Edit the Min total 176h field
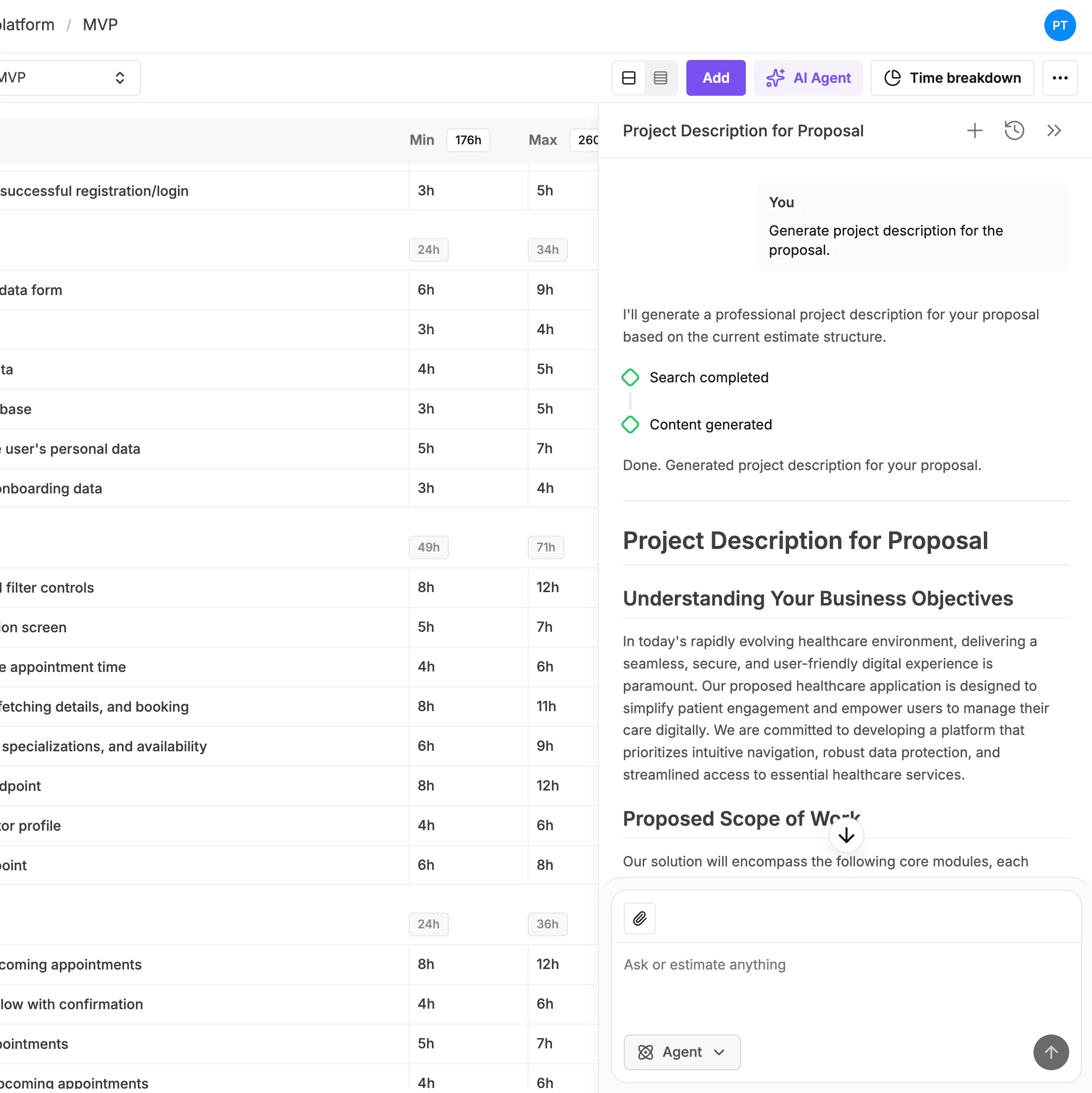 point(468,140)
